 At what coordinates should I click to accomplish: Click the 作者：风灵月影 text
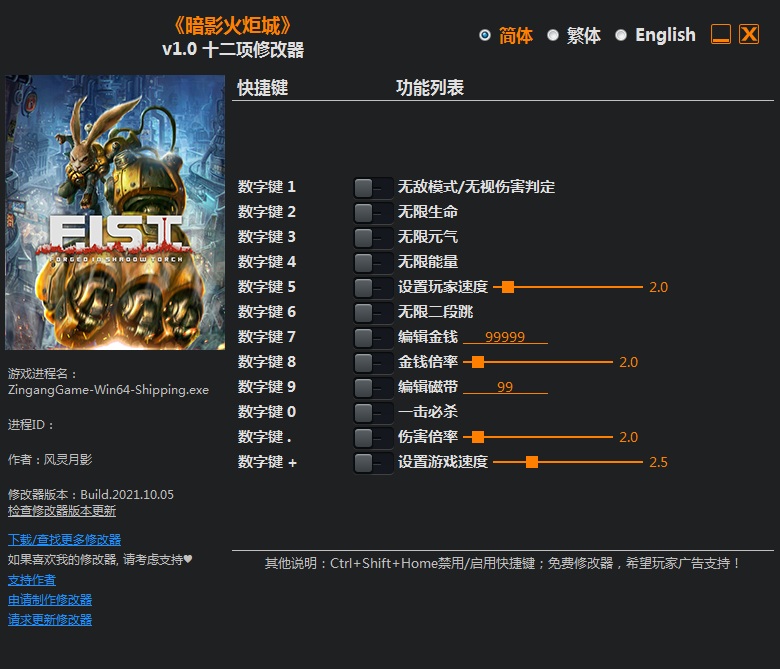pos(50,460)
